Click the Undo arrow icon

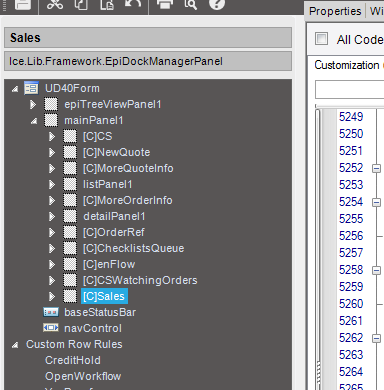(133, 4)
